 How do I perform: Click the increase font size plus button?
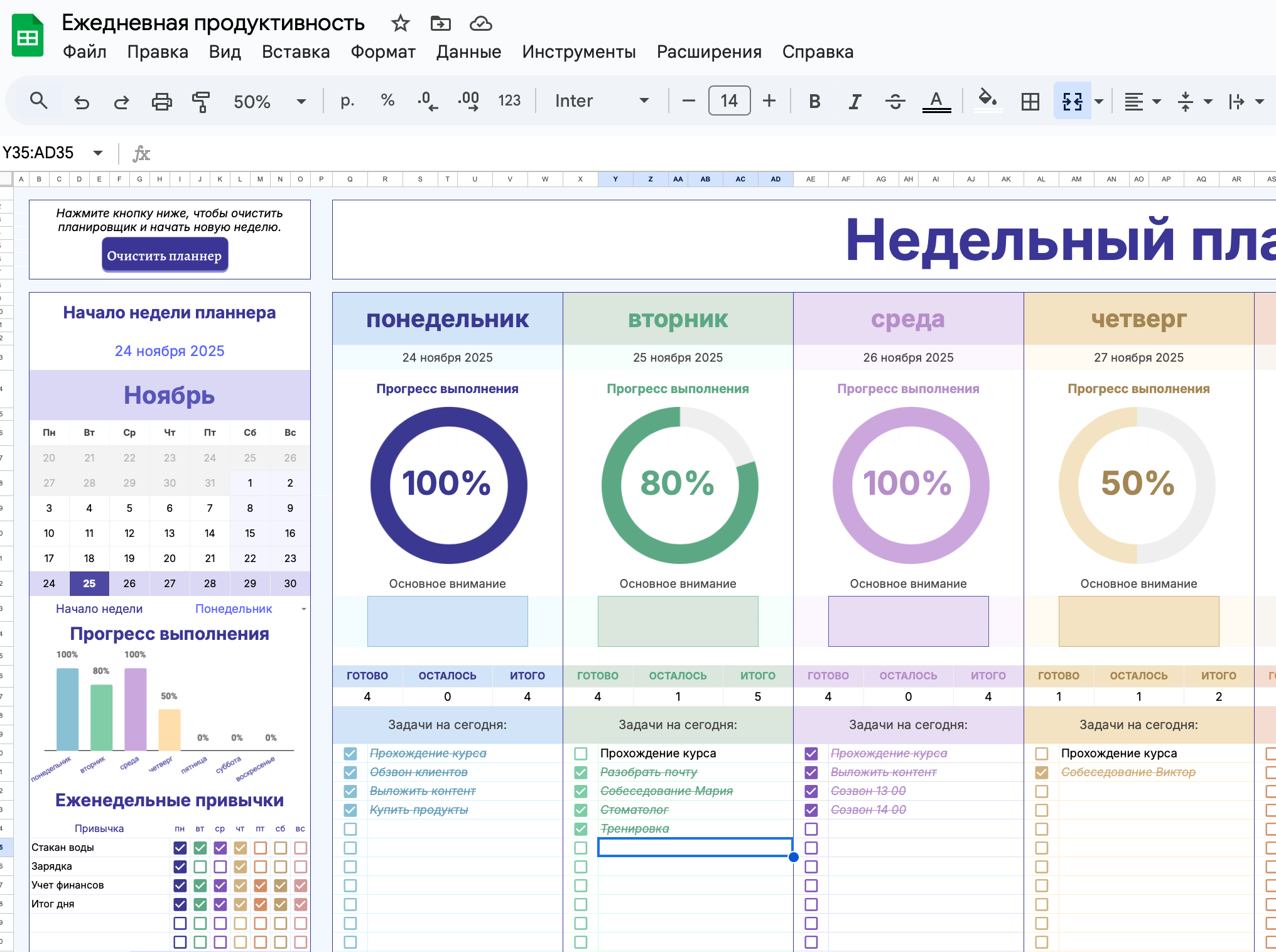pos(769,101)
